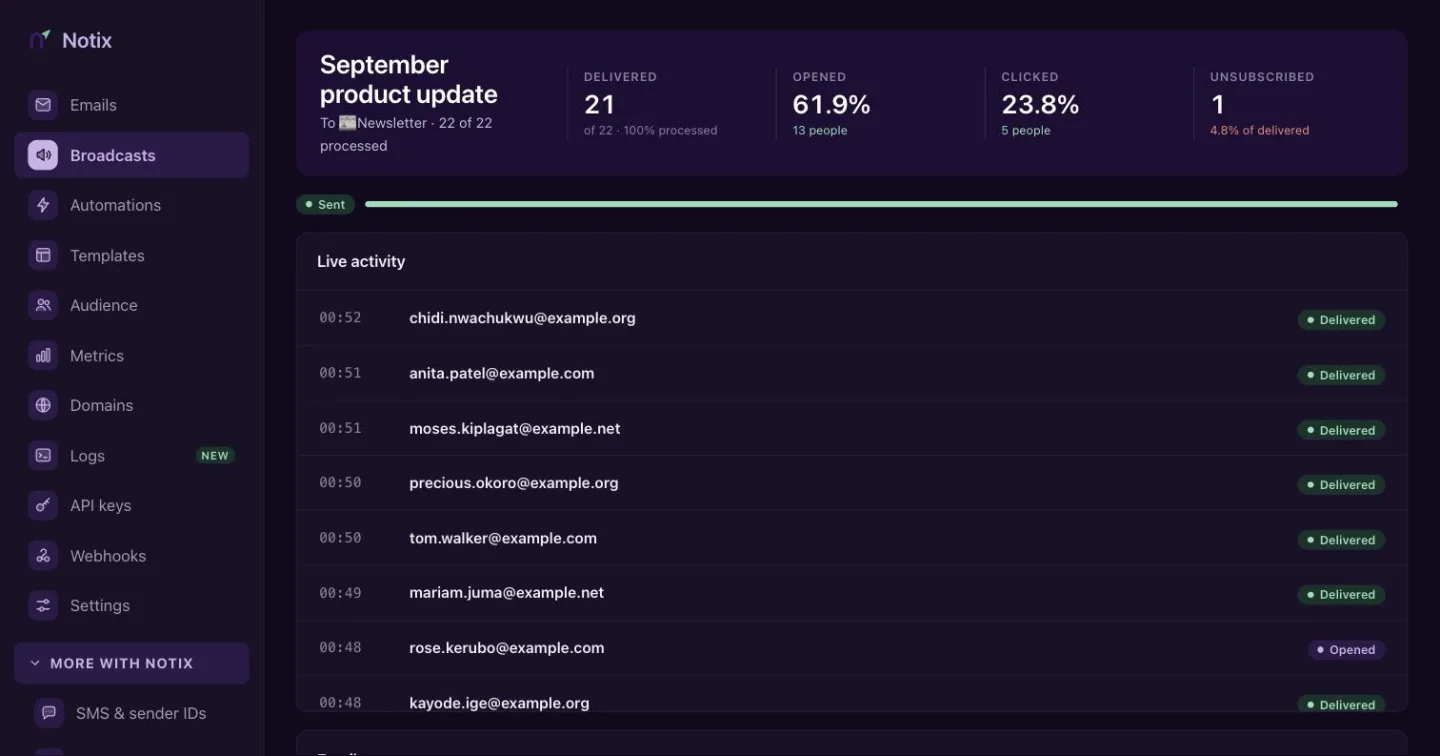Go to the Domains label
Viewport: 1440px width, 756px height.
tap(101, 405)
